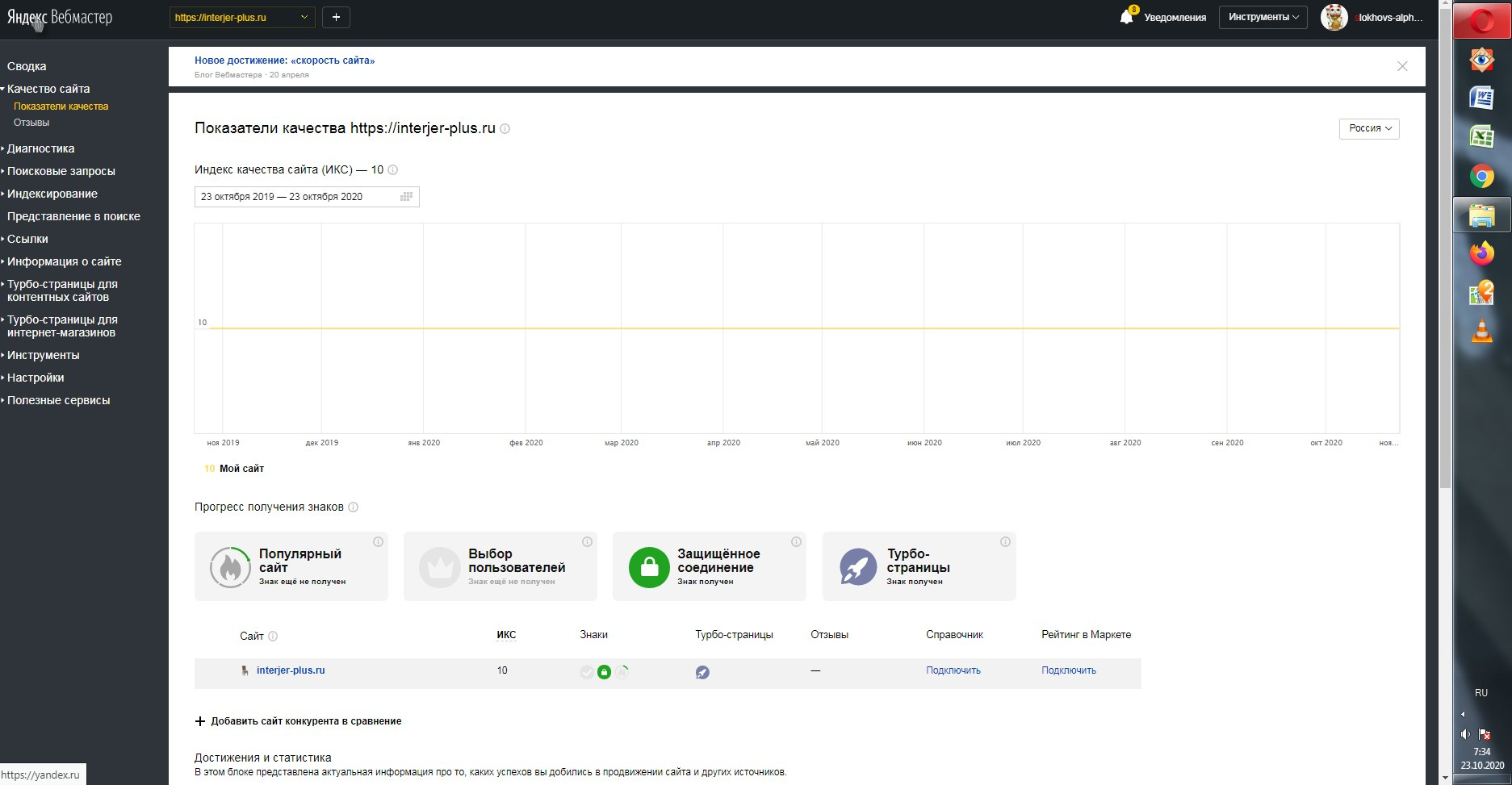Expand the Информация о сайте sidebar section
The width and height of the screenshot is (1512, 785).
[x=64, y=261]
